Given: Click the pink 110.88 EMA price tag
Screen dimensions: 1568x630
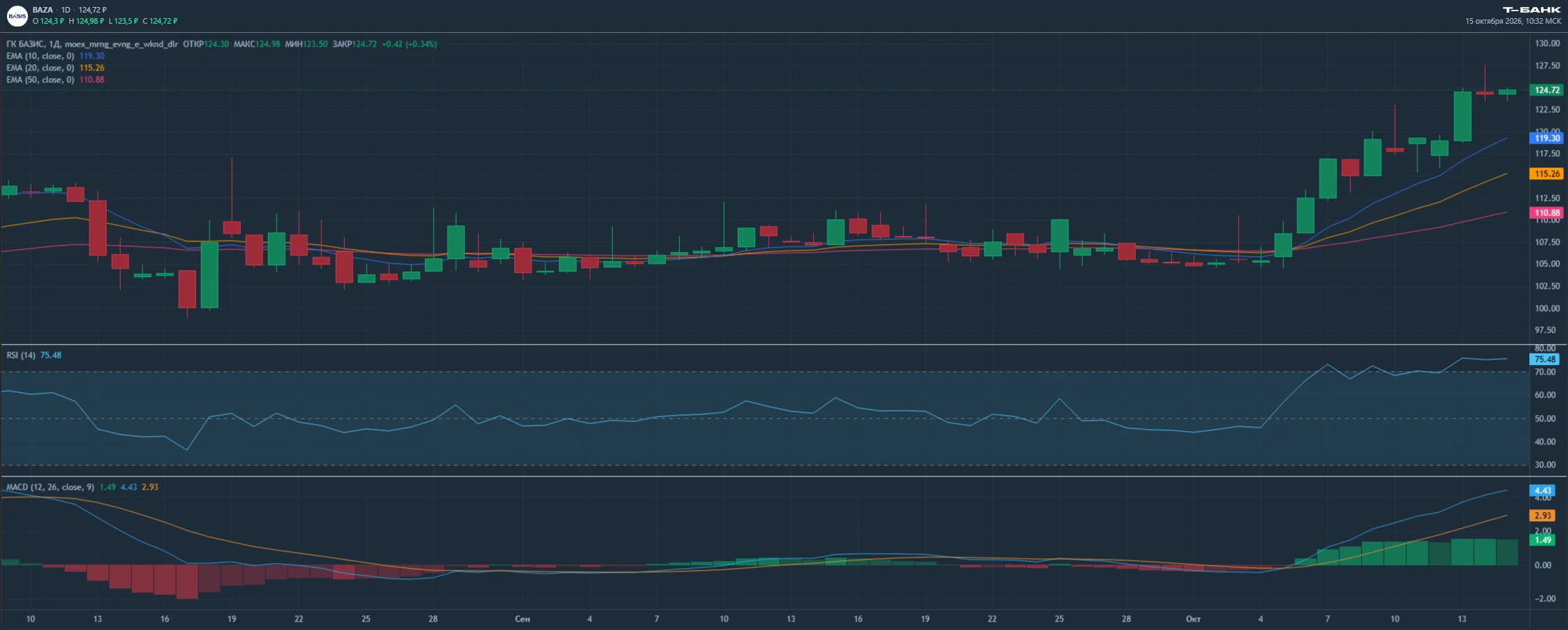Looking at the screenshot, I should [x=1547, y=213].
